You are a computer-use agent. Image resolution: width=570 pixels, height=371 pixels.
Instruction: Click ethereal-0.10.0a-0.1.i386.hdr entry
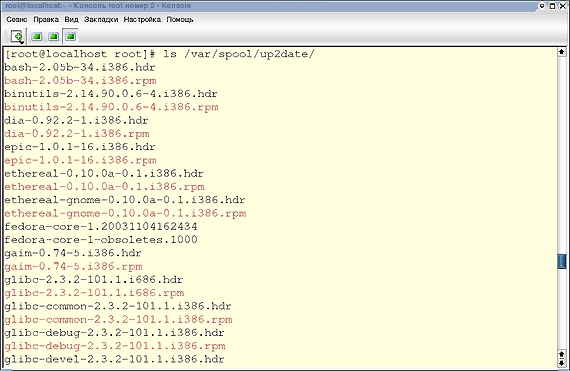pyautogui.click(x=104, y=173)
